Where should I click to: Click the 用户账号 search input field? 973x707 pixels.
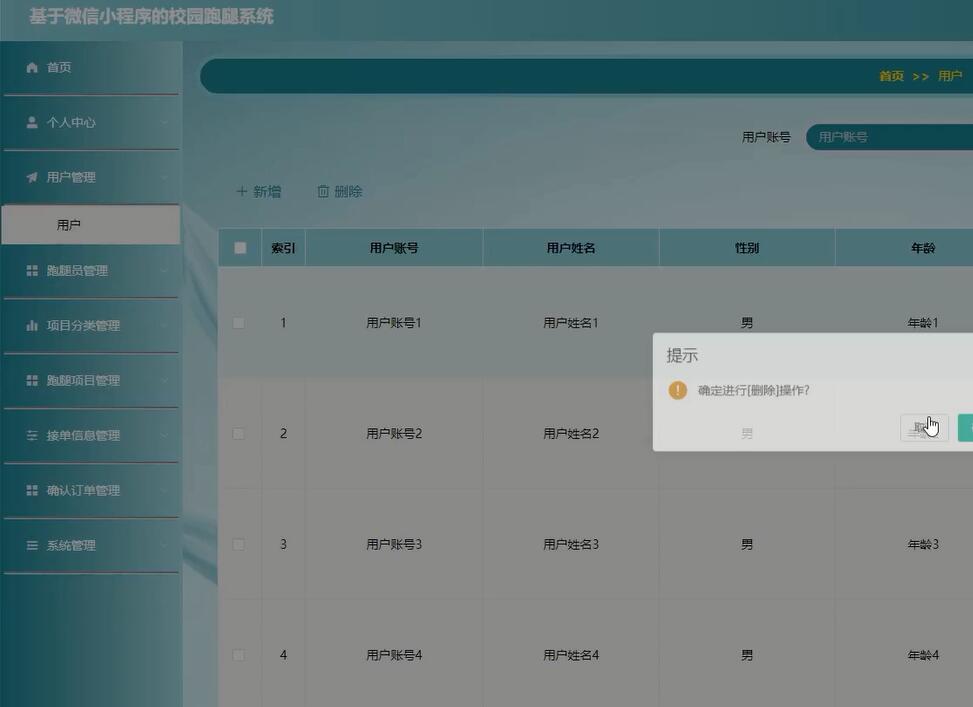890,136
